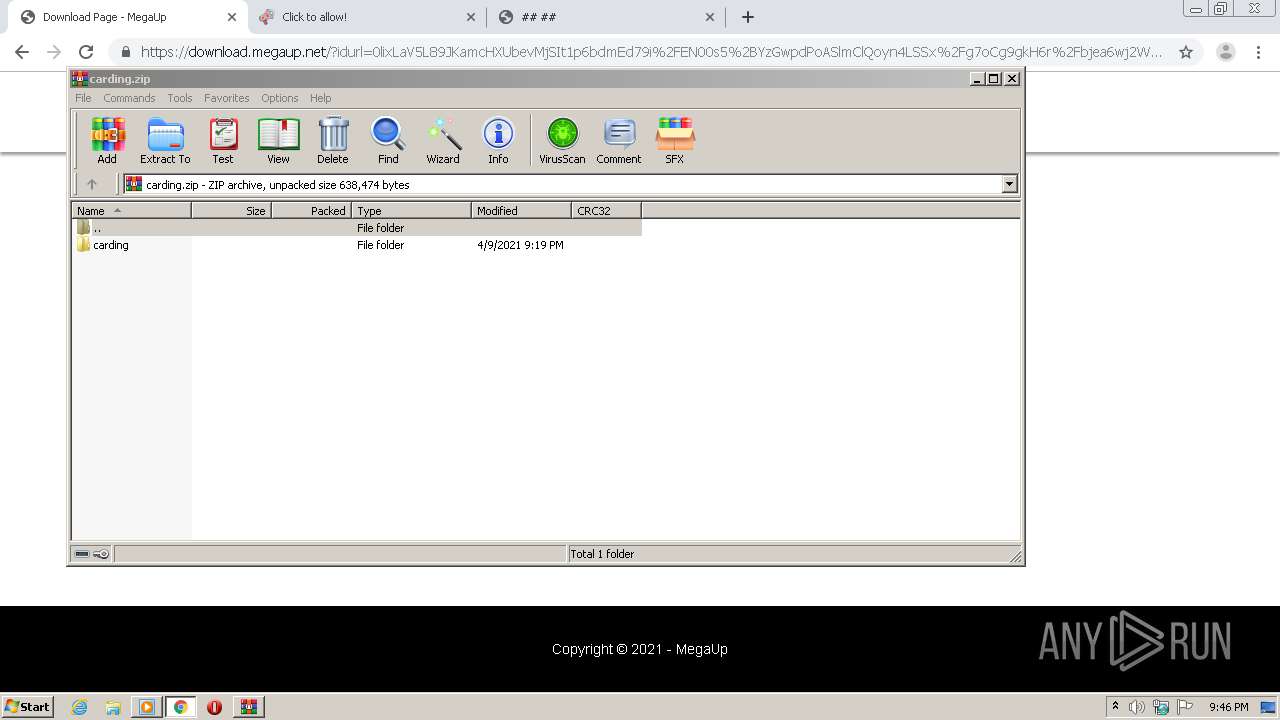Open Chrome menu three dots
Screen dimensions: 1280x720
point(1258,52)
